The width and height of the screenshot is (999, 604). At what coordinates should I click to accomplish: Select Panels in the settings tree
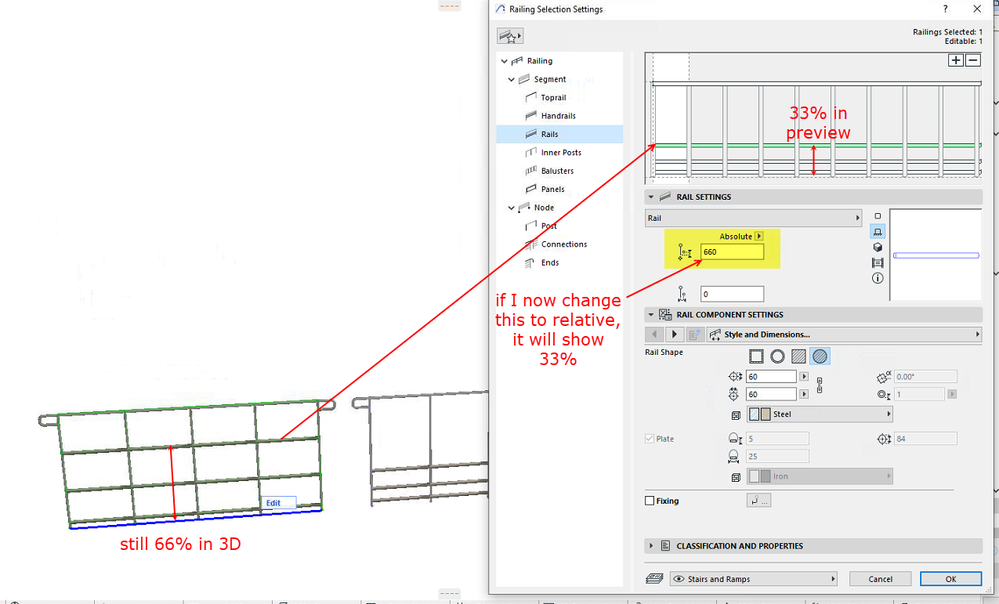[x=552, y=189]
